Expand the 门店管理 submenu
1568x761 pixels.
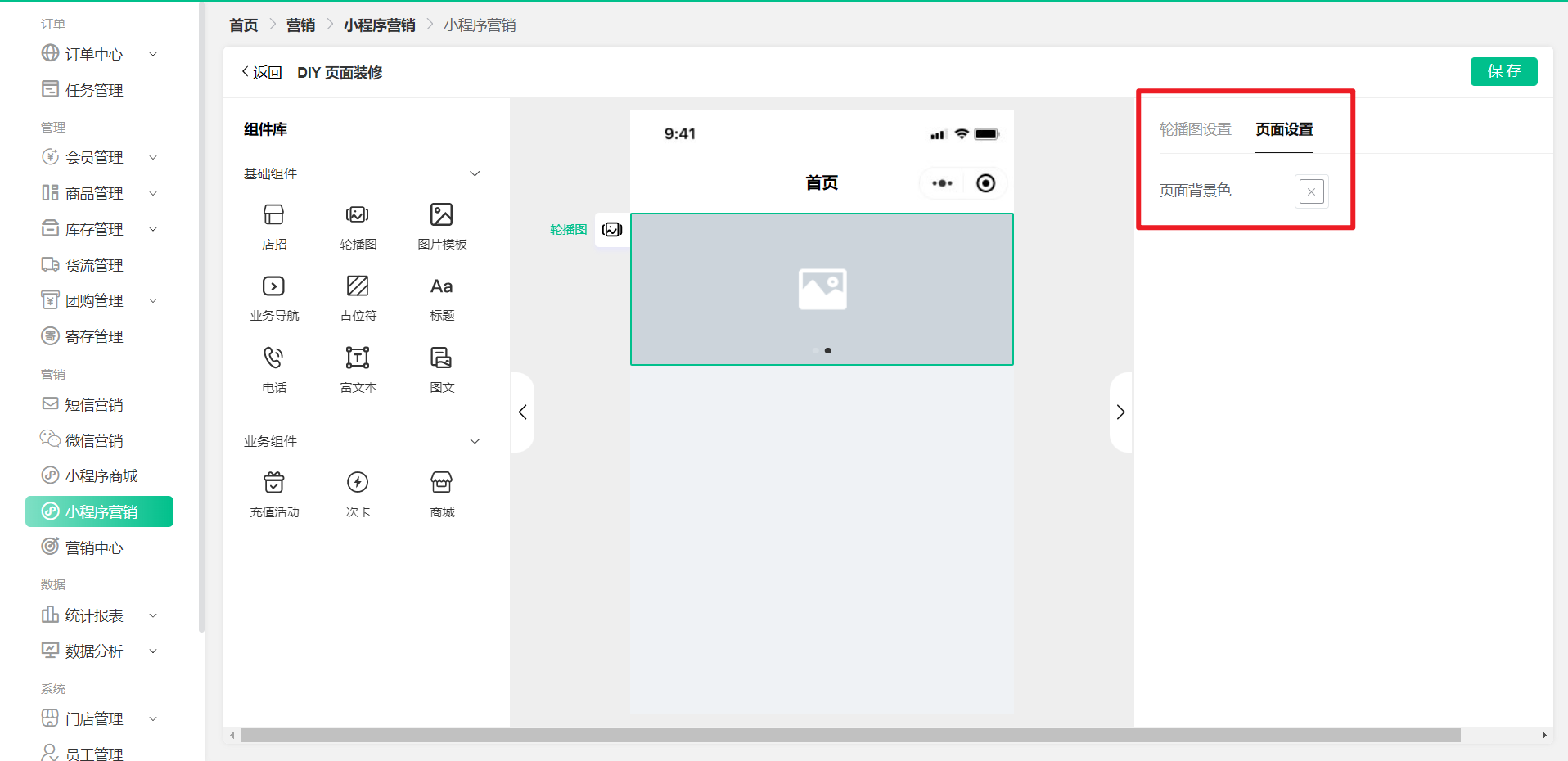[153, 718]
